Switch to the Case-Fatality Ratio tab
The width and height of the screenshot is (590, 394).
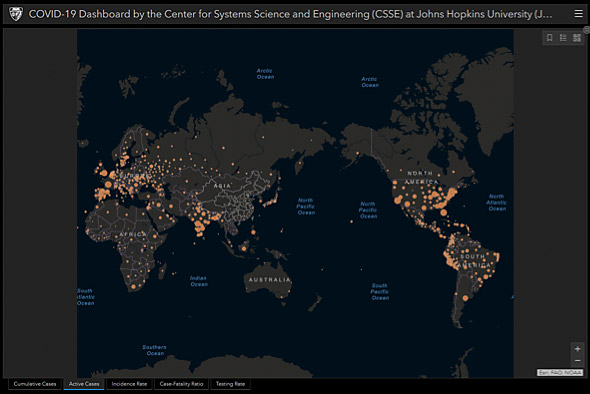(x=181, y=384)
